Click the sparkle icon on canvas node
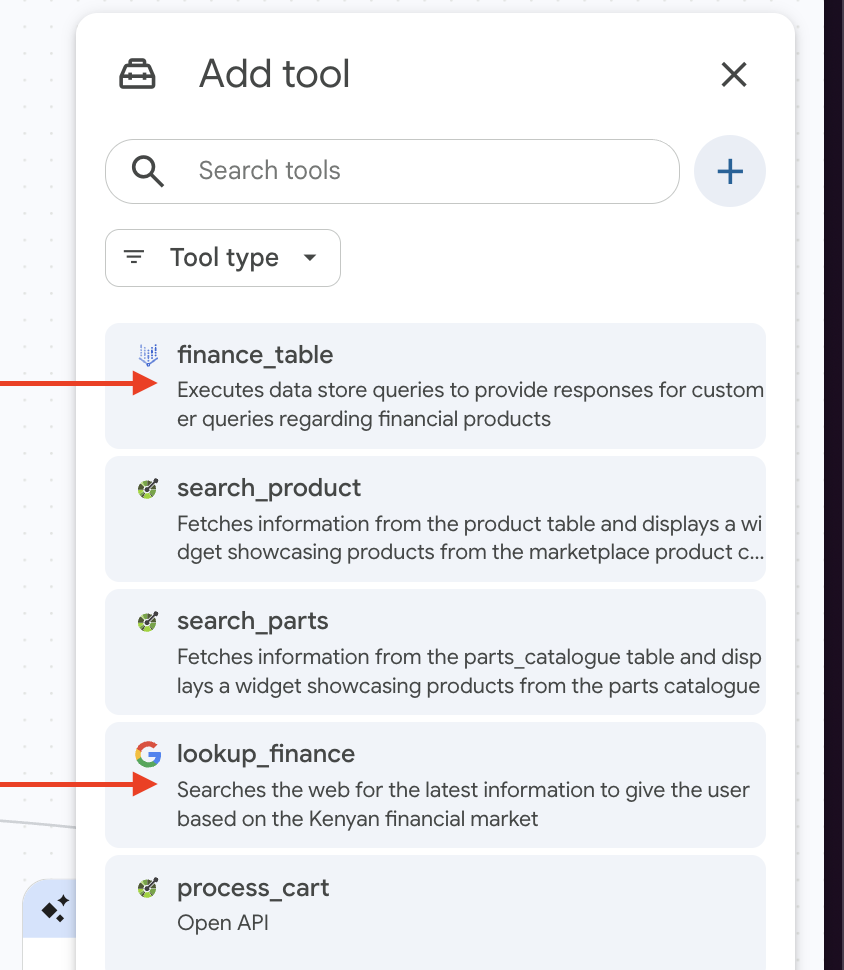Viewport: 844px width, 970px height. [55, 909]
